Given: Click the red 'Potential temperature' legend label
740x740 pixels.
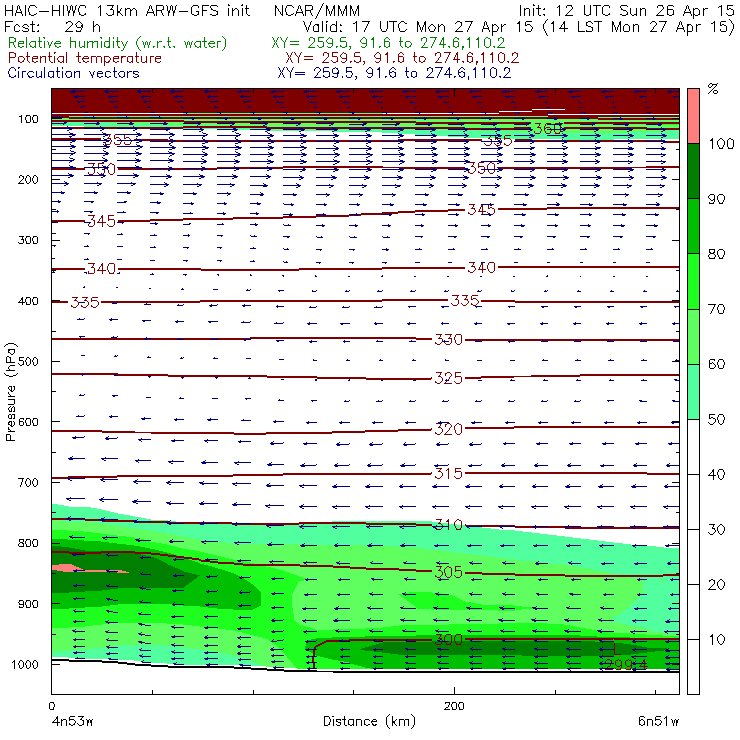Looking at the screenshot, I should (x=84, y=58).
